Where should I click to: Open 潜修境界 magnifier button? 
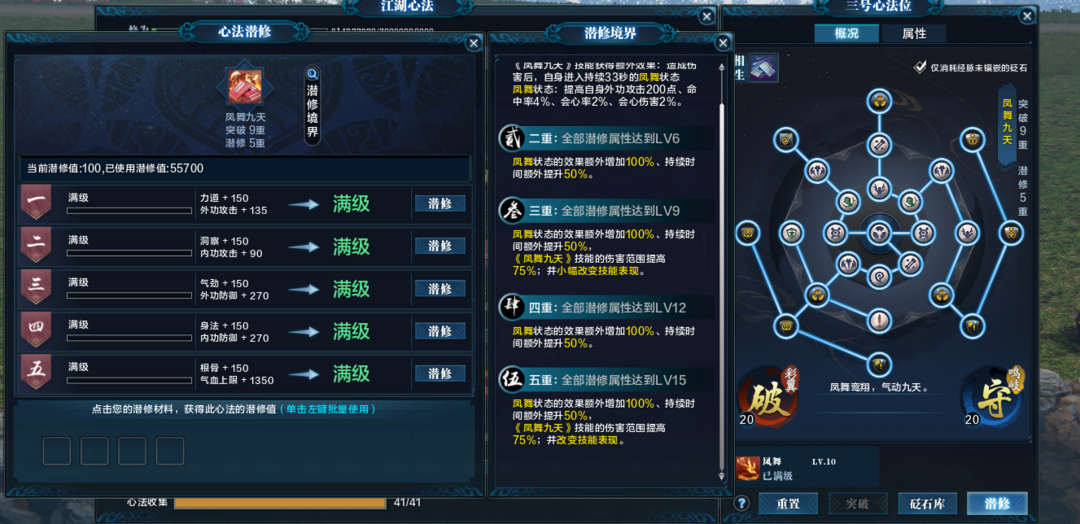coord(313,74)
